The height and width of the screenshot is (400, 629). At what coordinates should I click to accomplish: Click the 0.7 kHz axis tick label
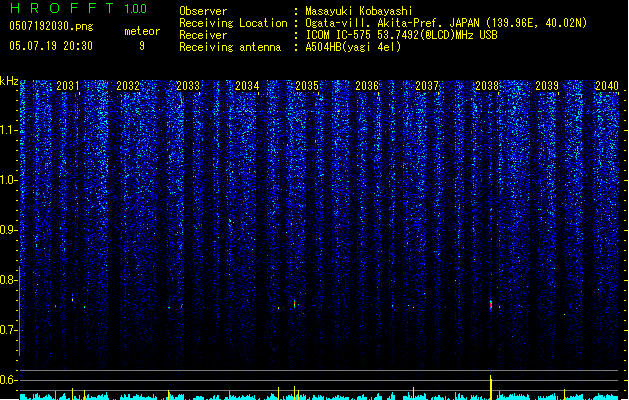[8, 330]
